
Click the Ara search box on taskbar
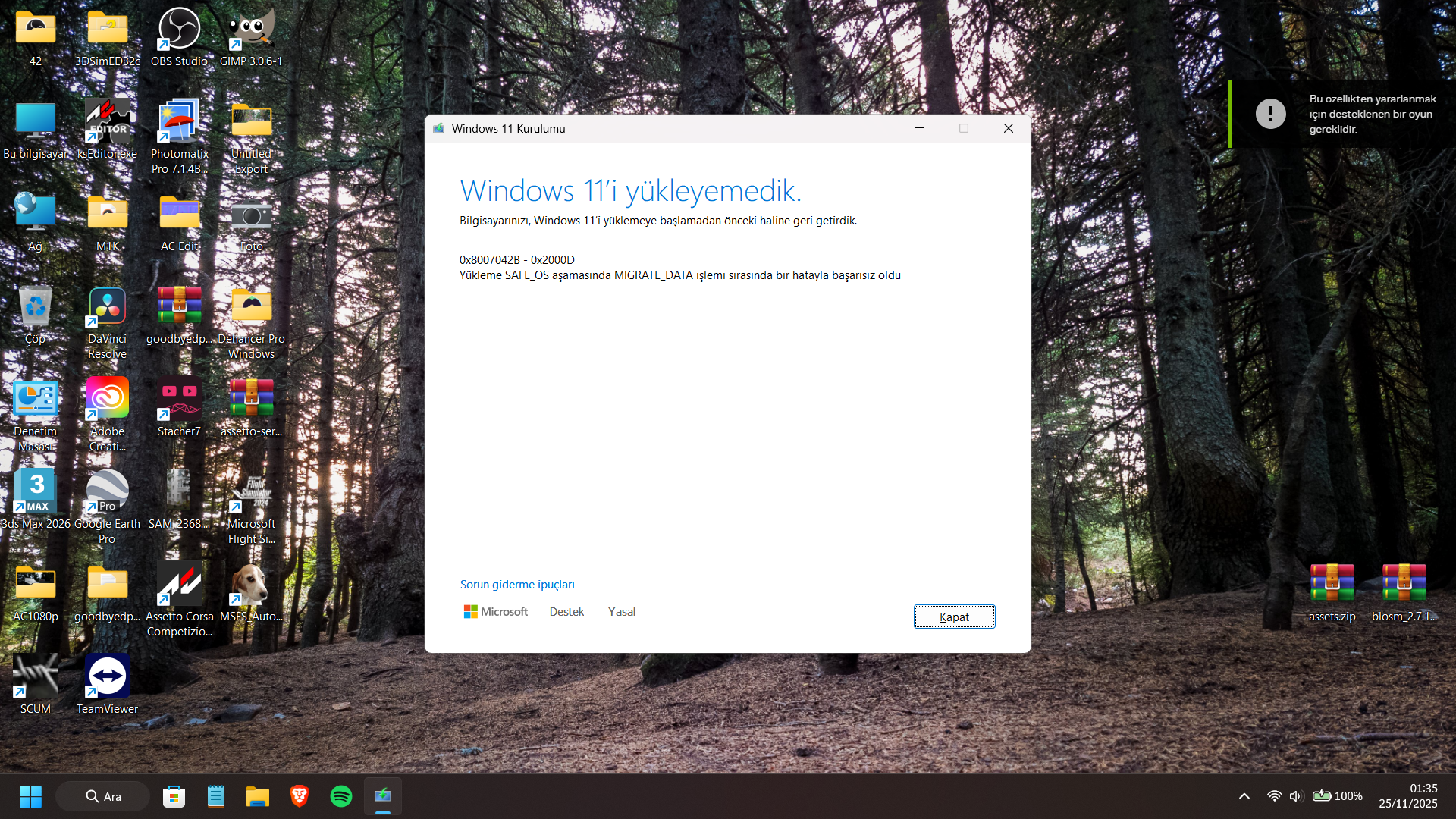tap(103, 796)
